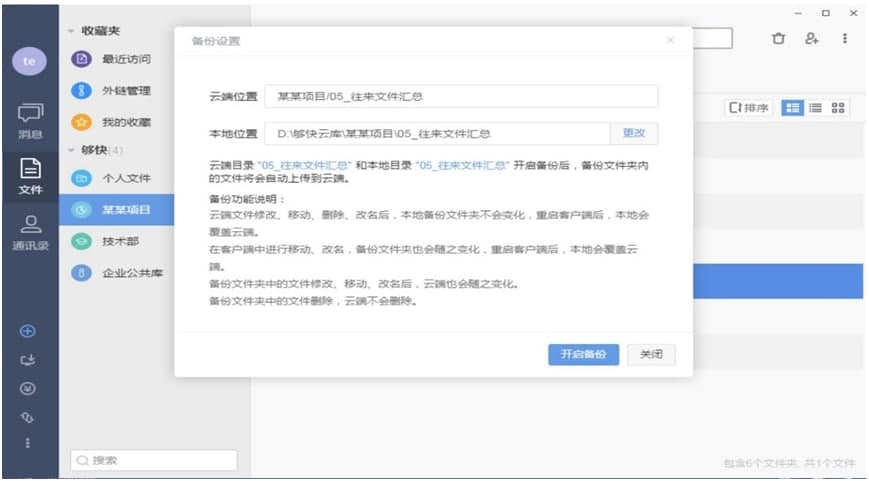Viewport: 869px width, 481px height.
Task: Click the 开启备份 button
Action: coord(583,355)
